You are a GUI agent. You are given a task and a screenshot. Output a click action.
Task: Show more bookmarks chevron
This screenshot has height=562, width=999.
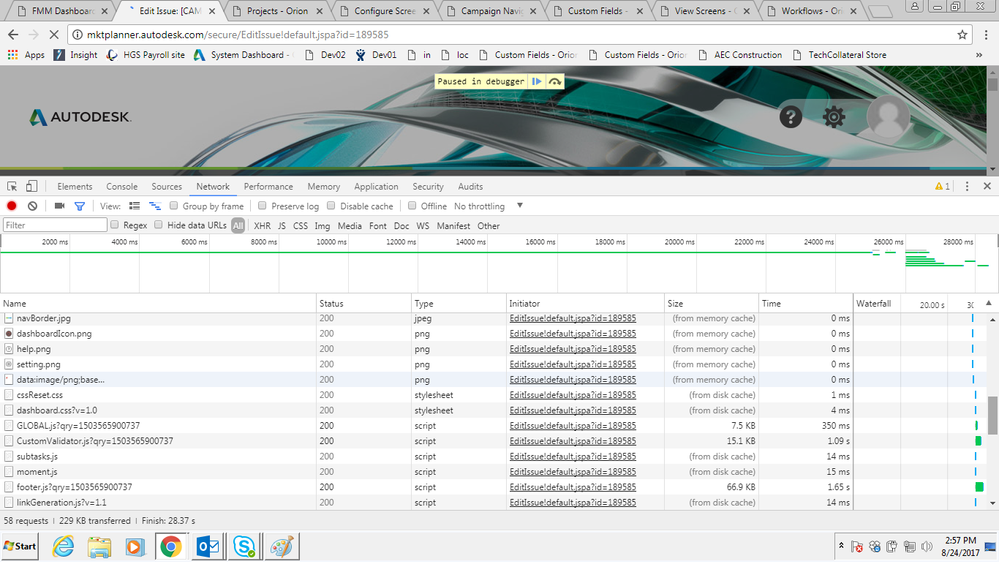979,55
